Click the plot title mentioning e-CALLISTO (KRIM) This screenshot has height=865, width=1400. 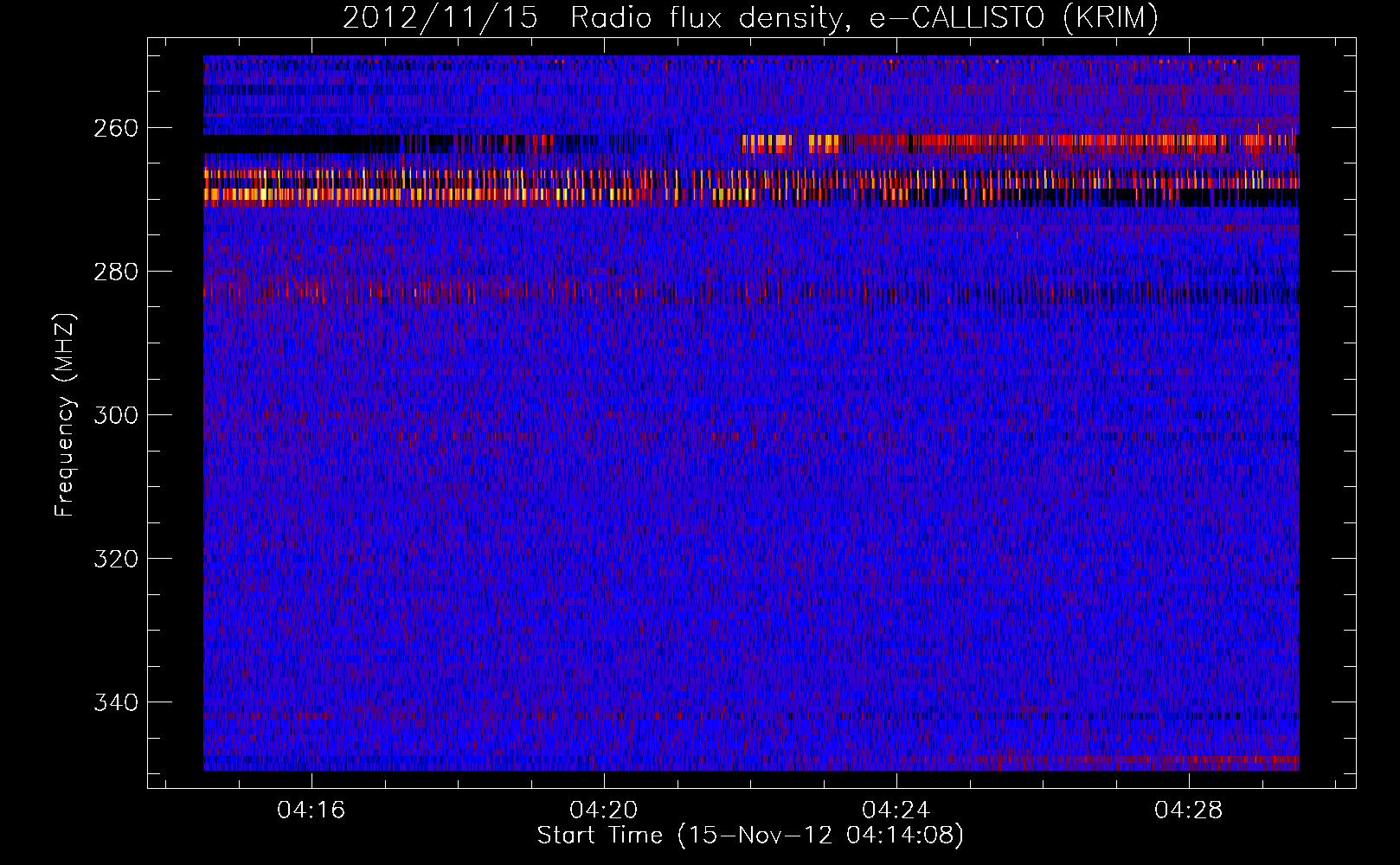click(750, 17)
